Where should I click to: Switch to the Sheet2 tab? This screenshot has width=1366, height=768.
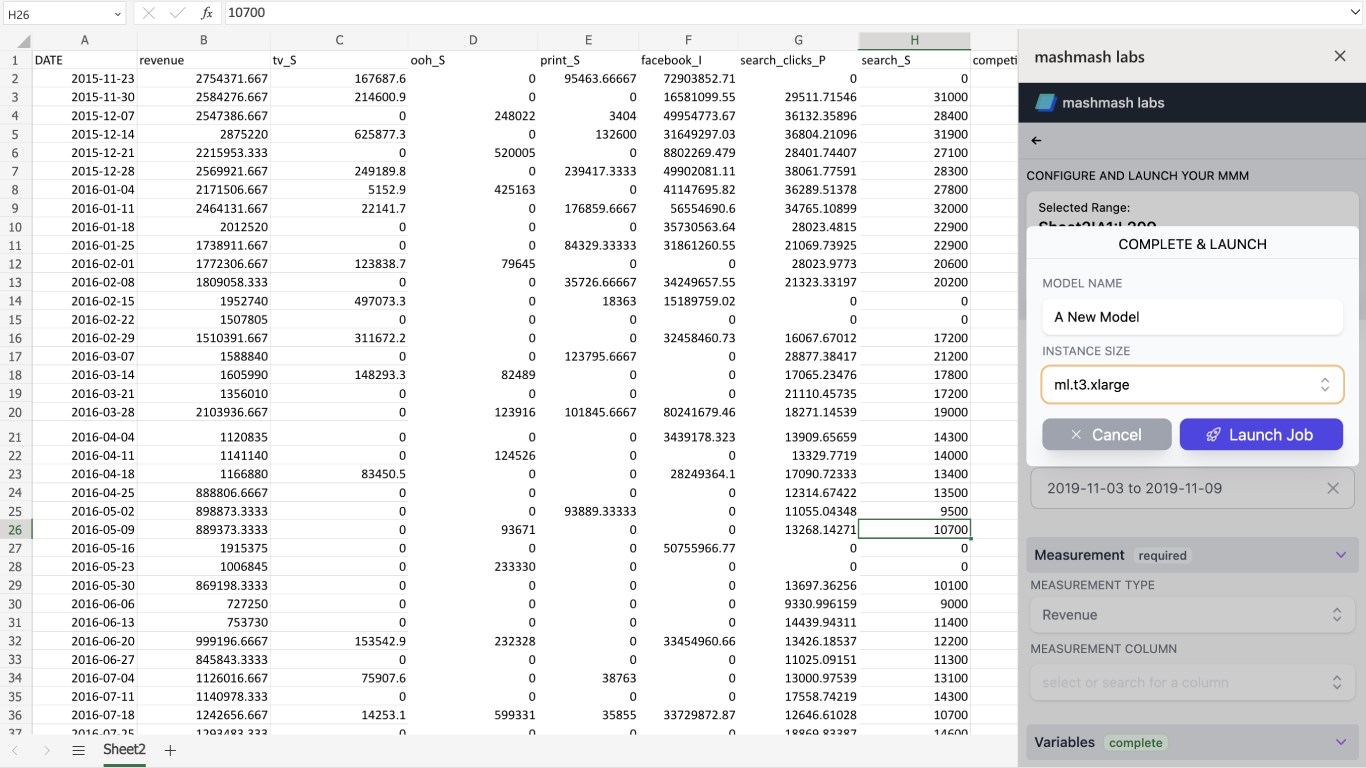click(124, 750)
